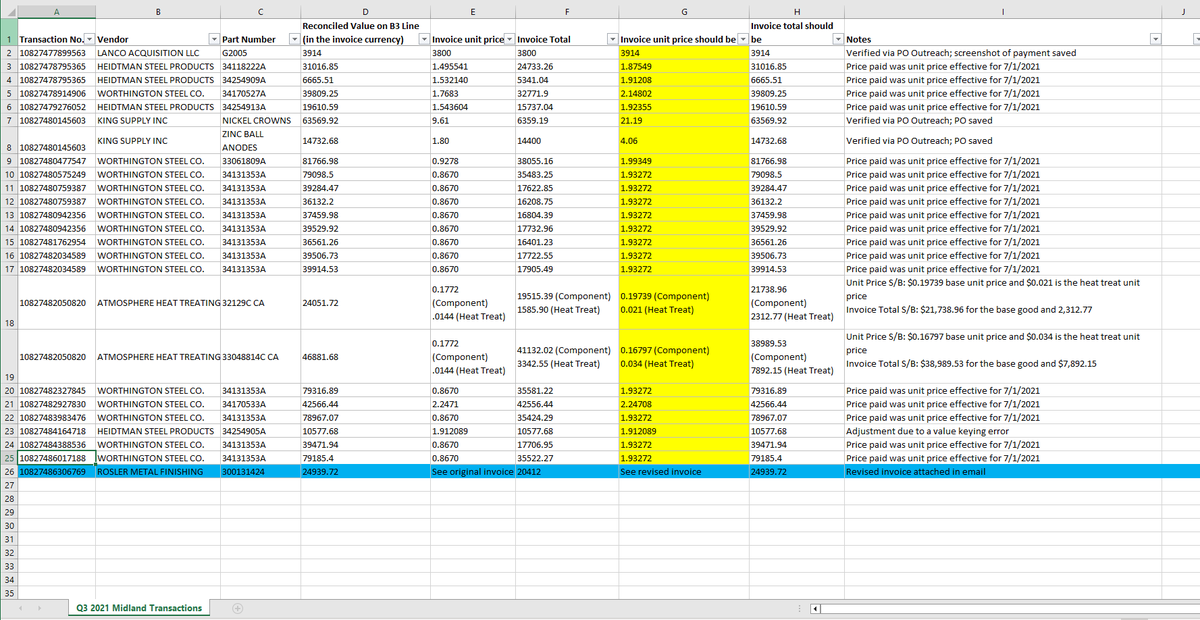
Task: Click the See original invoice cell
Action: tap(472, 470)
